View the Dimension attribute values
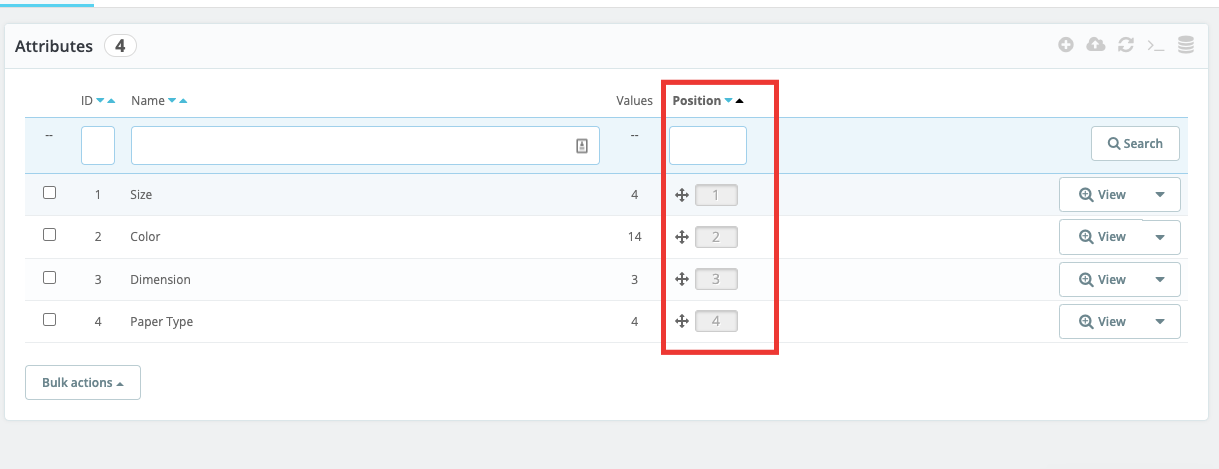This screenshot has width=1219, height=469. tap(1102, 280)
